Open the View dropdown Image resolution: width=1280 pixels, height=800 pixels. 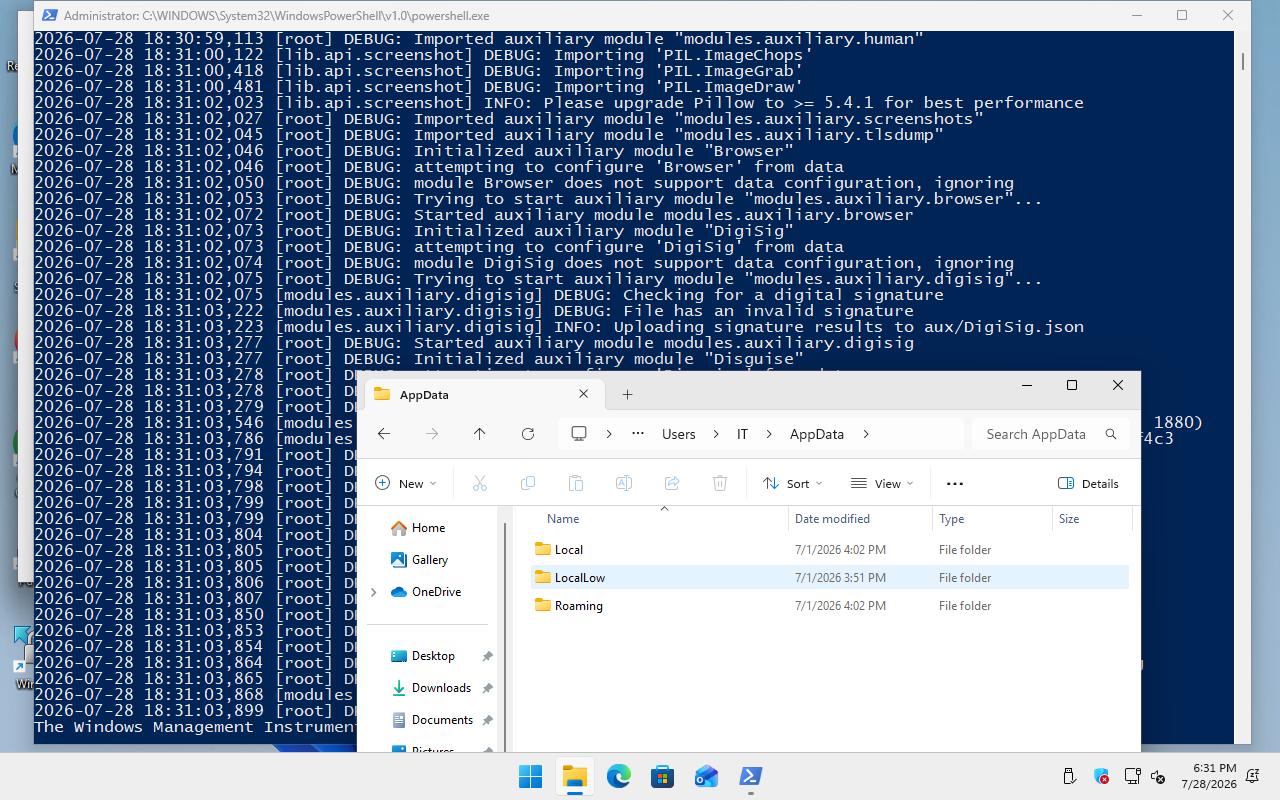(882, 483)
